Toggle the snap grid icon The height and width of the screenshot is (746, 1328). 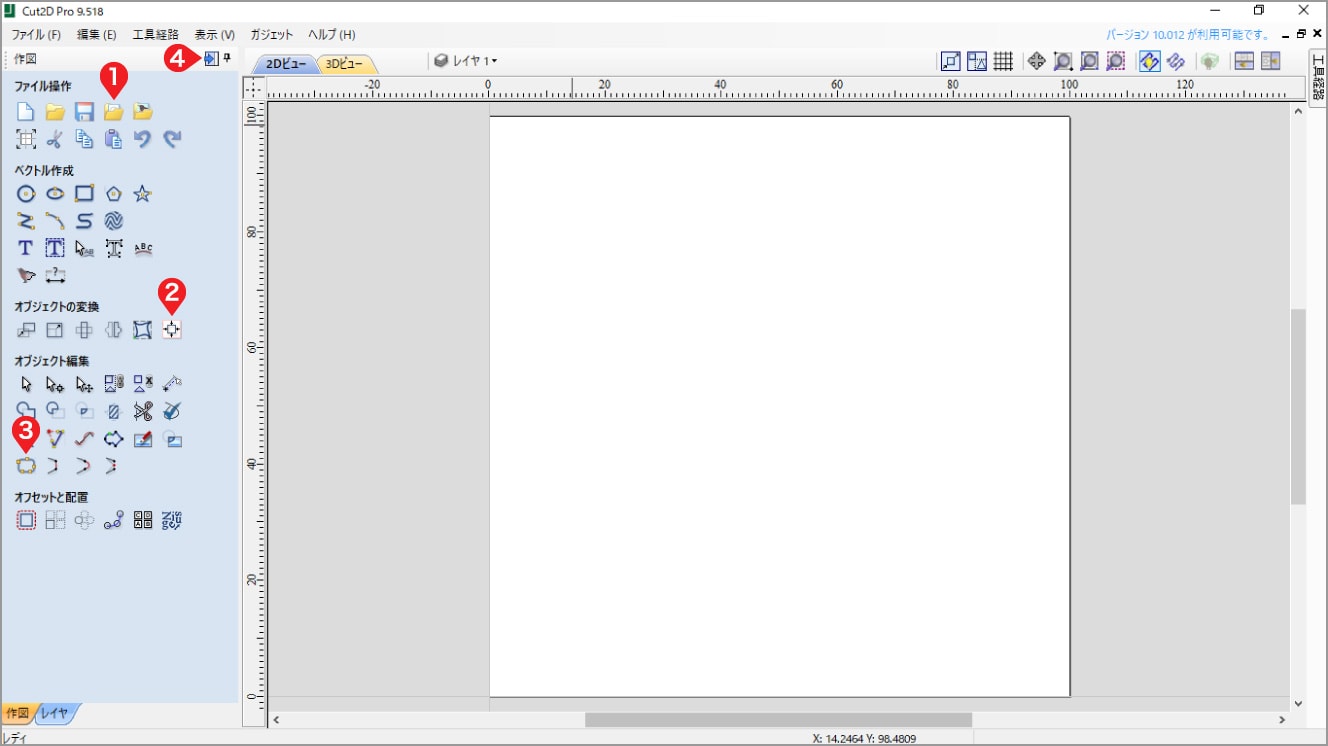tap(1003, 61)
